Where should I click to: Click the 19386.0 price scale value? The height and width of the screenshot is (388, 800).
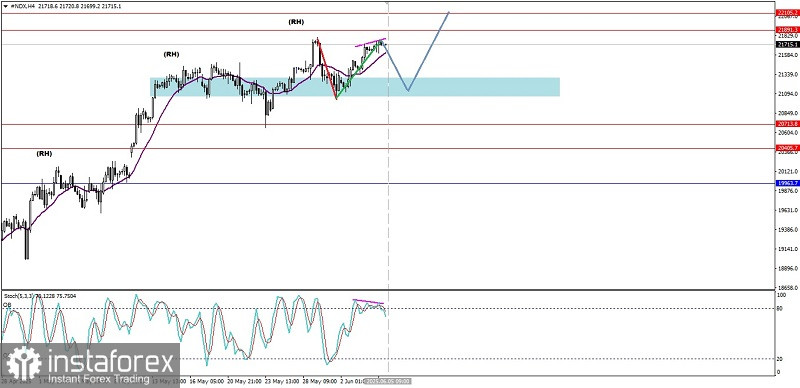[x=788, y=230]
